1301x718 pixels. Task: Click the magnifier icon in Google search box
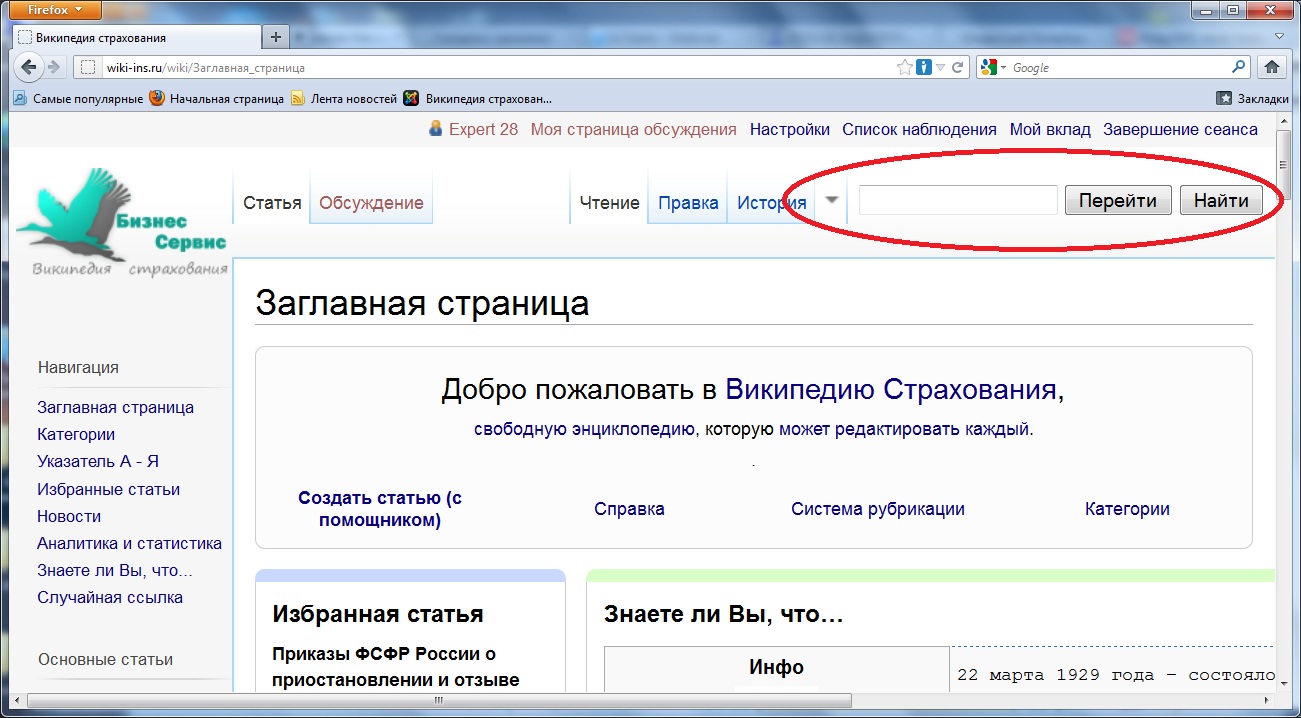point(1238,68)
